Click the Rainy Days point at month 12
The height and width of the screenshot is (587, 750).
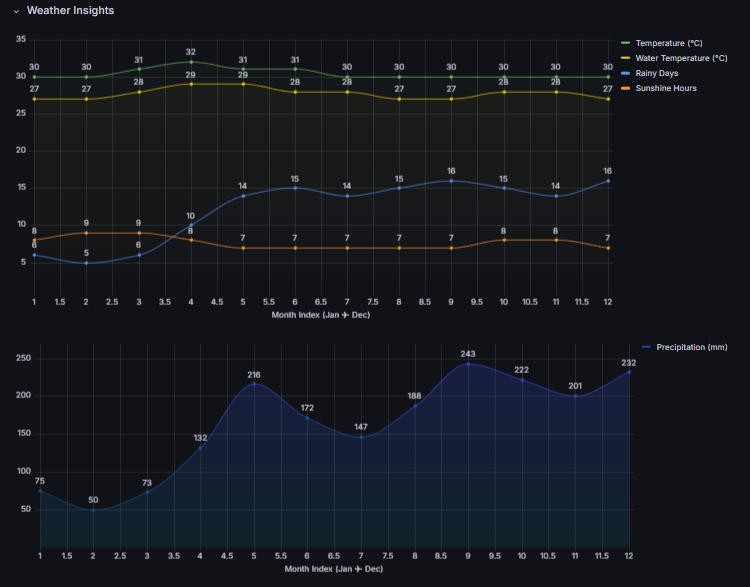click(608, 181)
